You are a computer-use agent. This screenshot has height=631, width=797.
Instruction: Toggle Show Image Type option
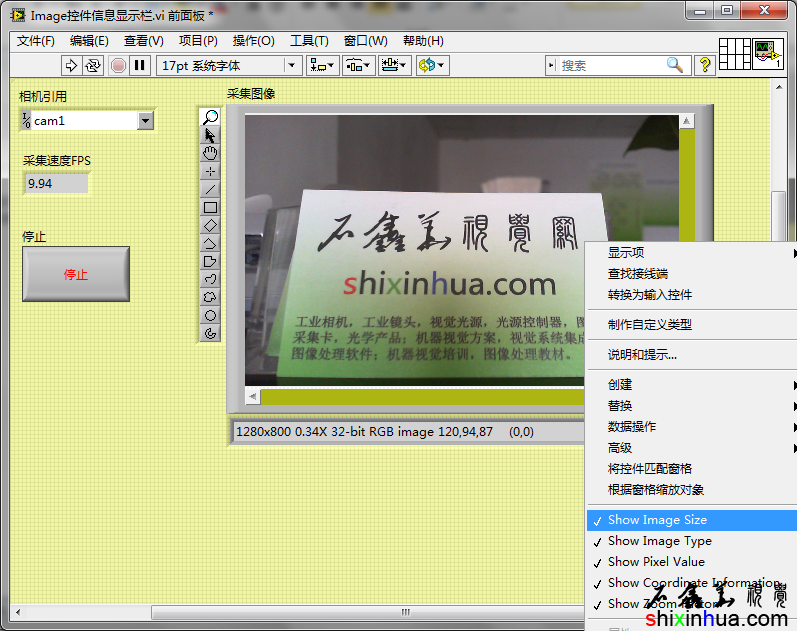pyautogui.click(x=659, y=541)
